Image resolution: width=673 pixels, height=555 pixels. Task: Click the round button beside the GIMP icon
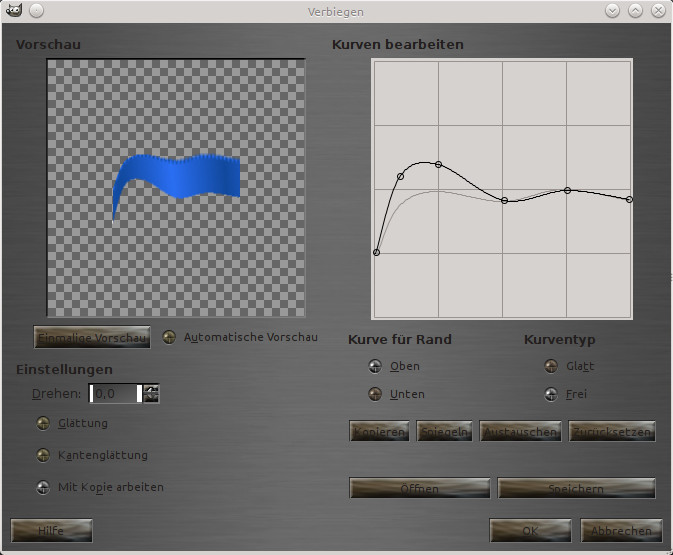(36, 11)
